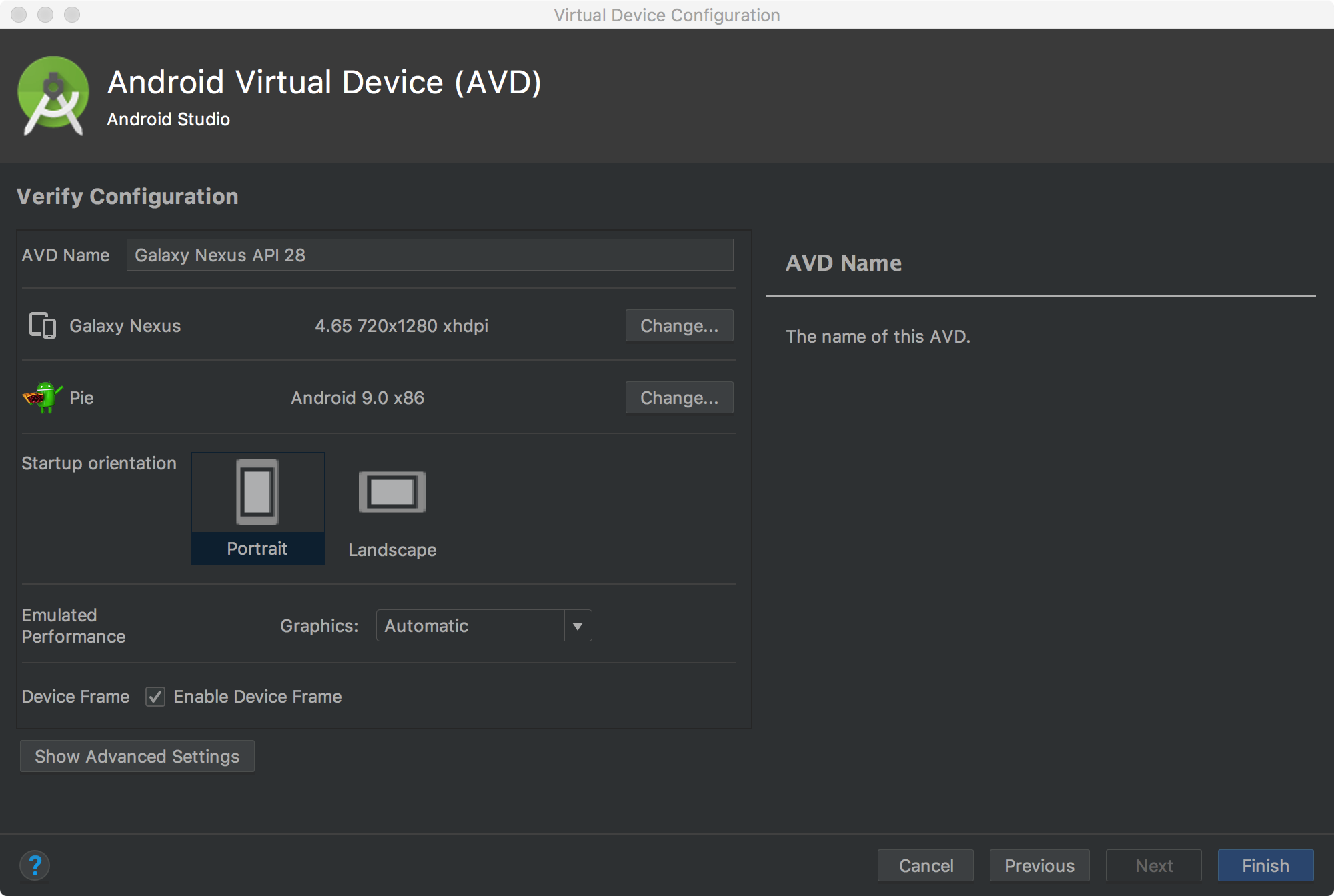Select the Landscape orientation phone icon

point(392,492)
